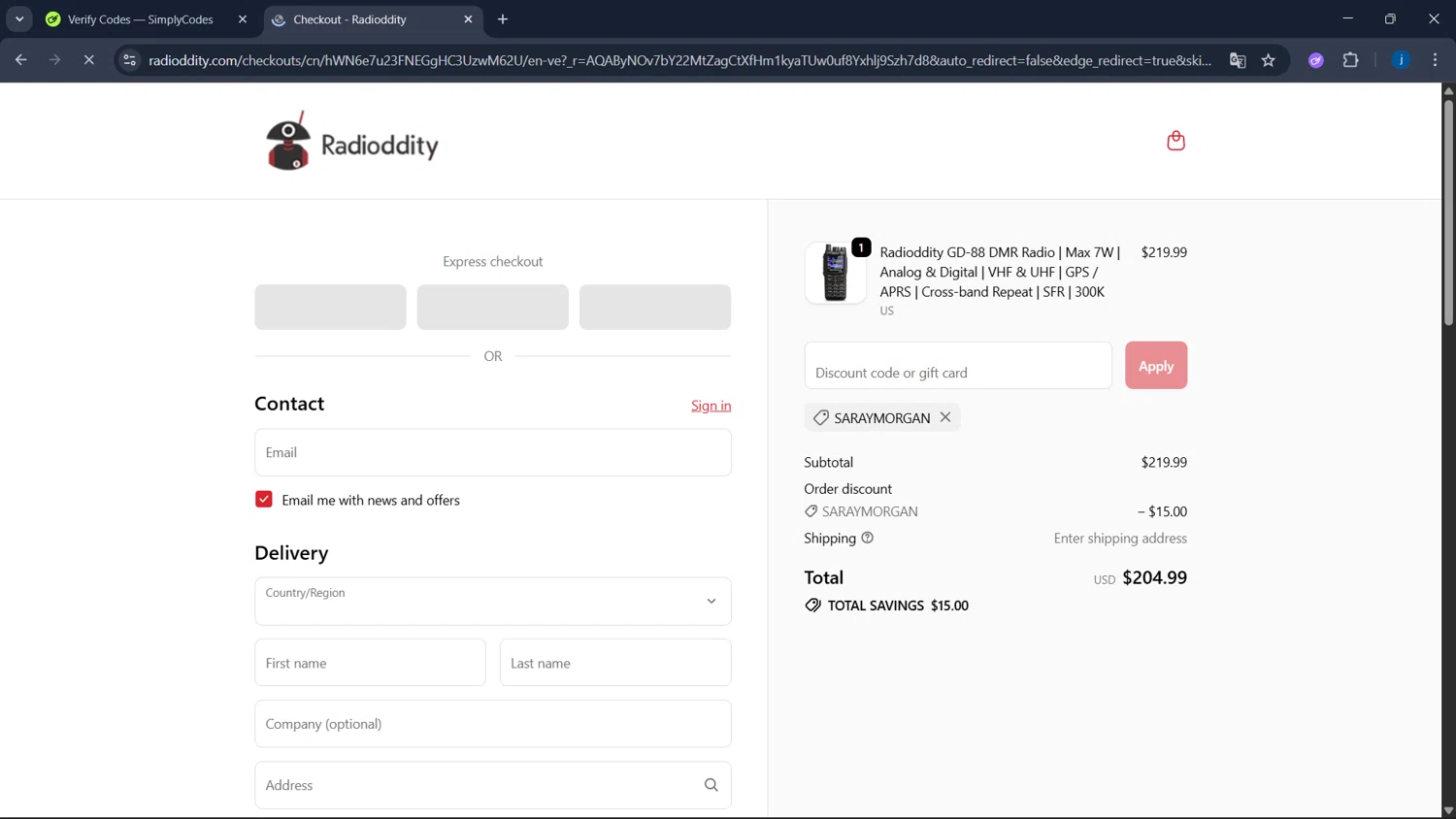The height and width of the screenshot is (819, 1456).
Task: Click the Radioddity logo
Action: pyautogui.click(x=352, y=142)
